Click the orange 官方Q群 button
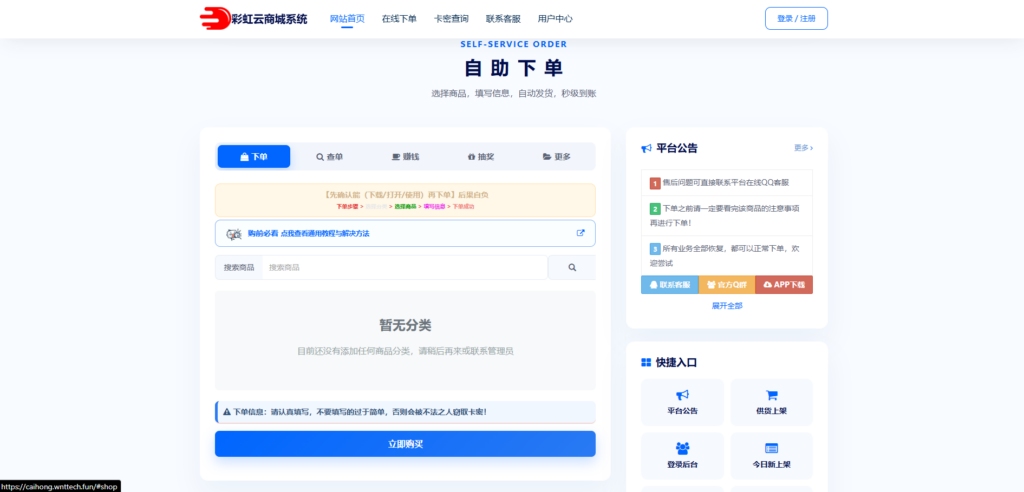The width and height of the screenshot is (1024, 492). (727, 285)
